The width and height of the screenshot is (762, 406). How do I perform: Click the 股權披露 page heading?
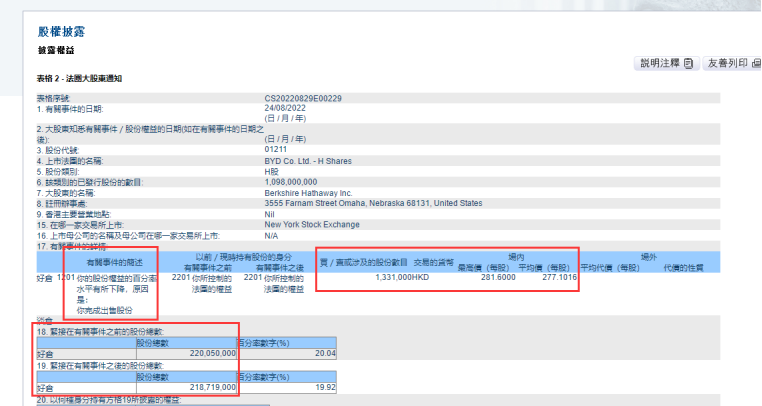pos(61,32)
